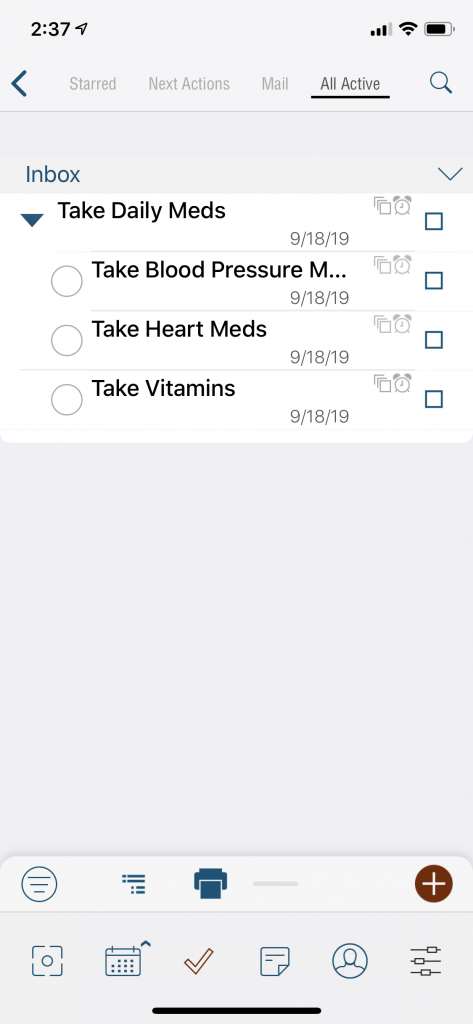Go back with the left arrow
This screenshot has height=1024, width=473.
(20, 84)
